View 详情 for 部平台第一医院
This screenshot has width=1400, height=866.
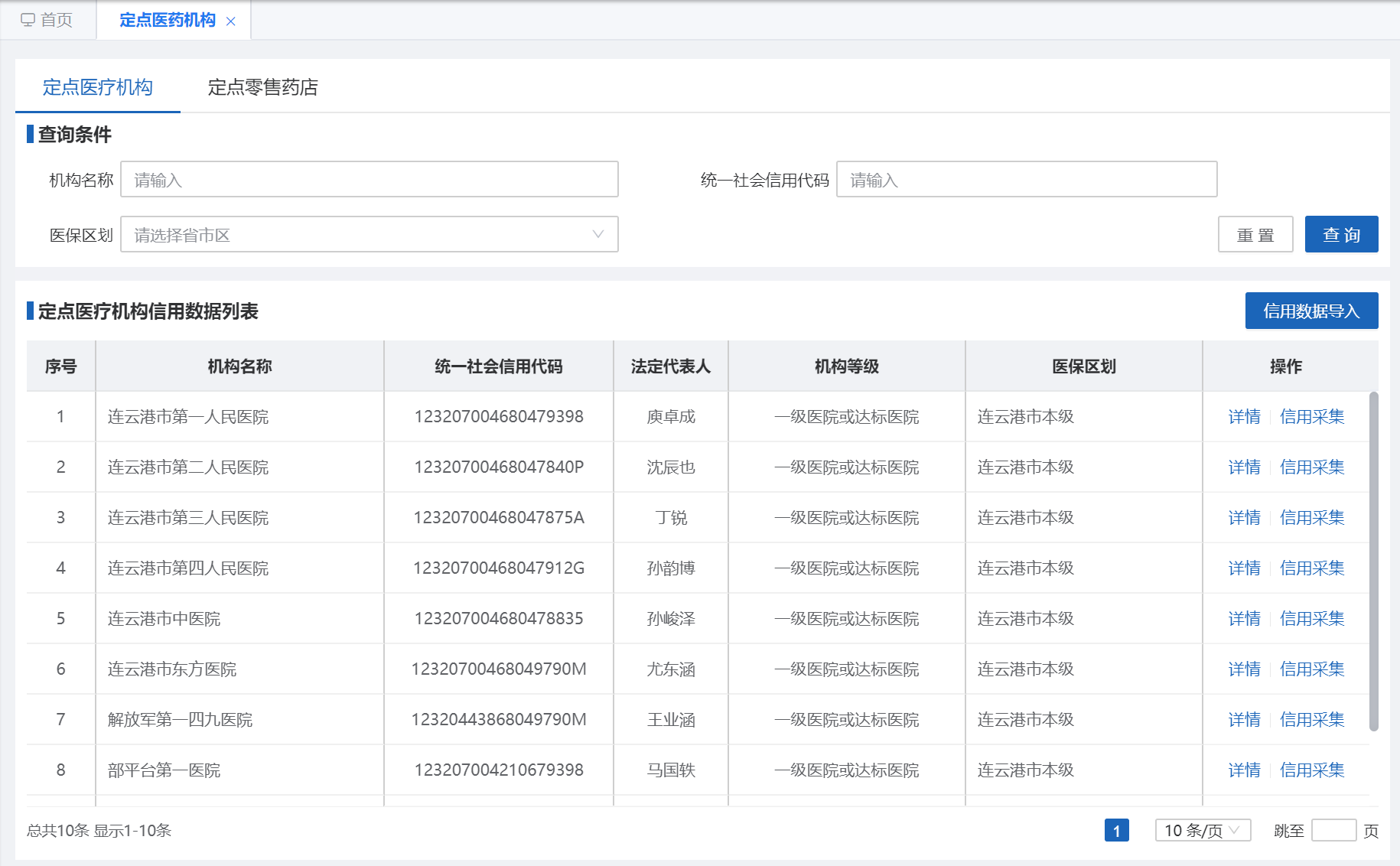click(x=1245, y=770)
